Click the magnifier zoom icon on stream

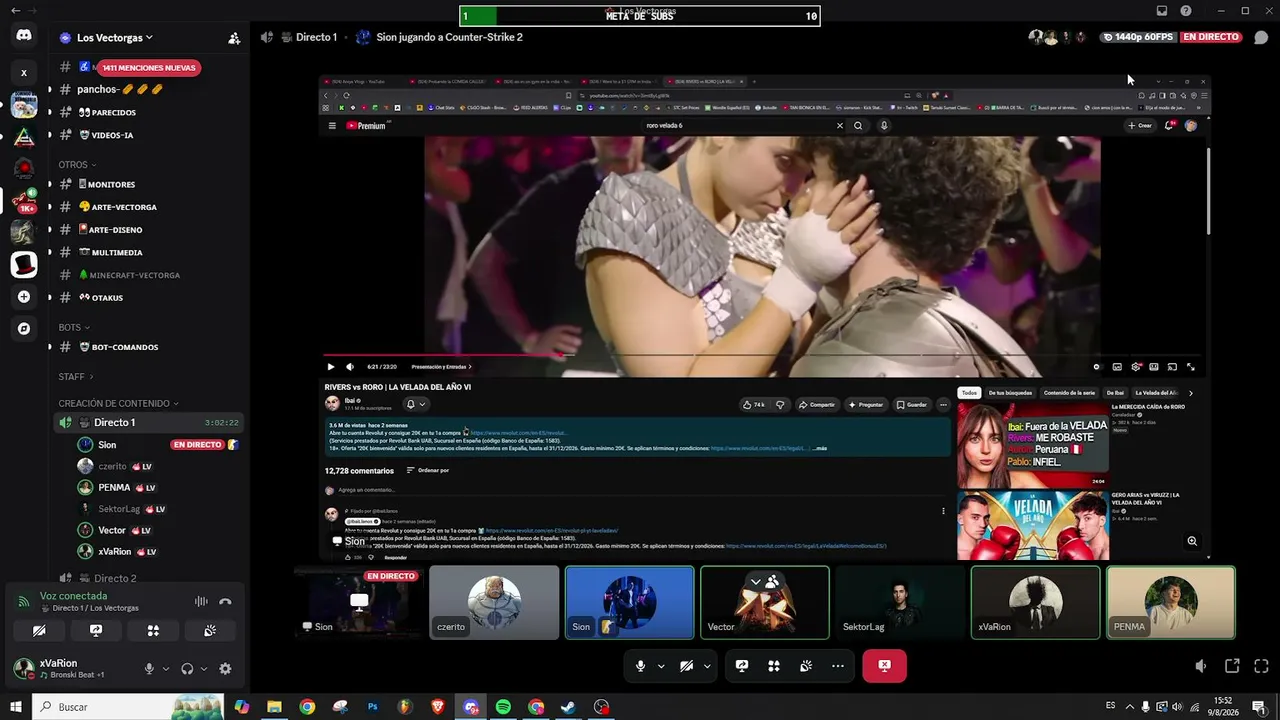[x=1192, y=541]
